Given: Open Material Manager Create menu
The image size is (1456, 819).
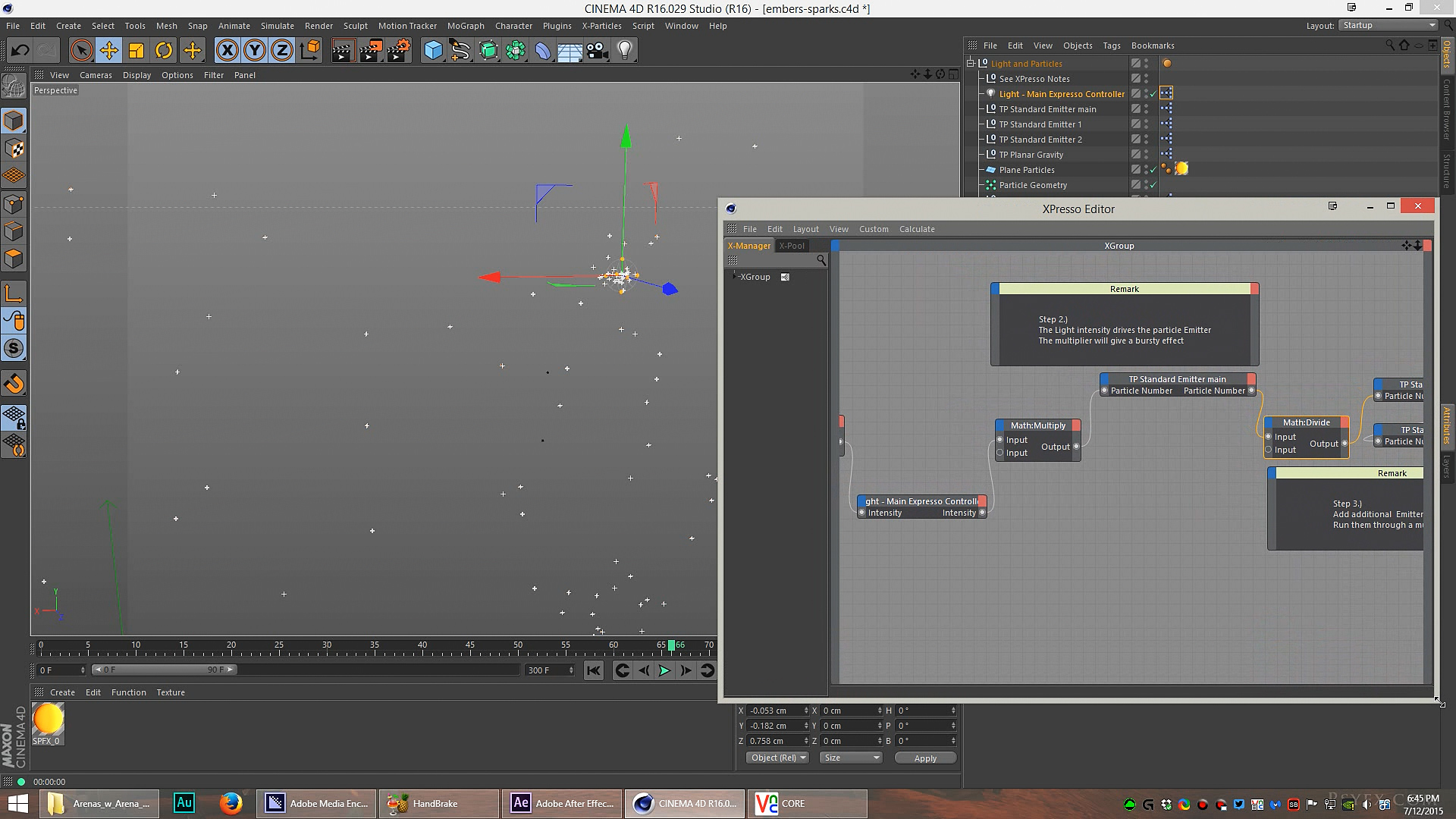Looking at the screenshot, I should point(62,692).
